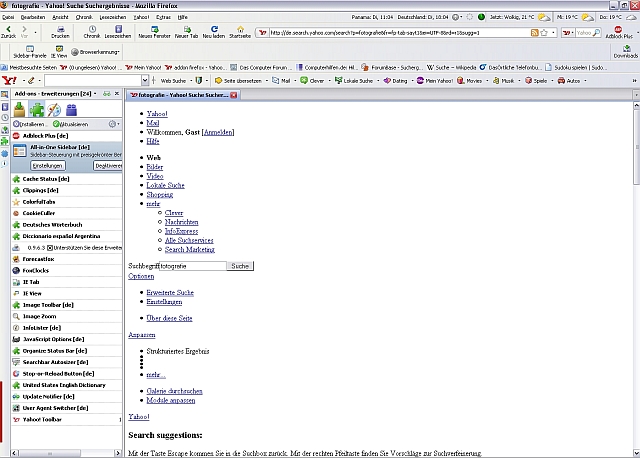
Task: Select FoxClocks in the add-ons list
Action: [36, 269]
